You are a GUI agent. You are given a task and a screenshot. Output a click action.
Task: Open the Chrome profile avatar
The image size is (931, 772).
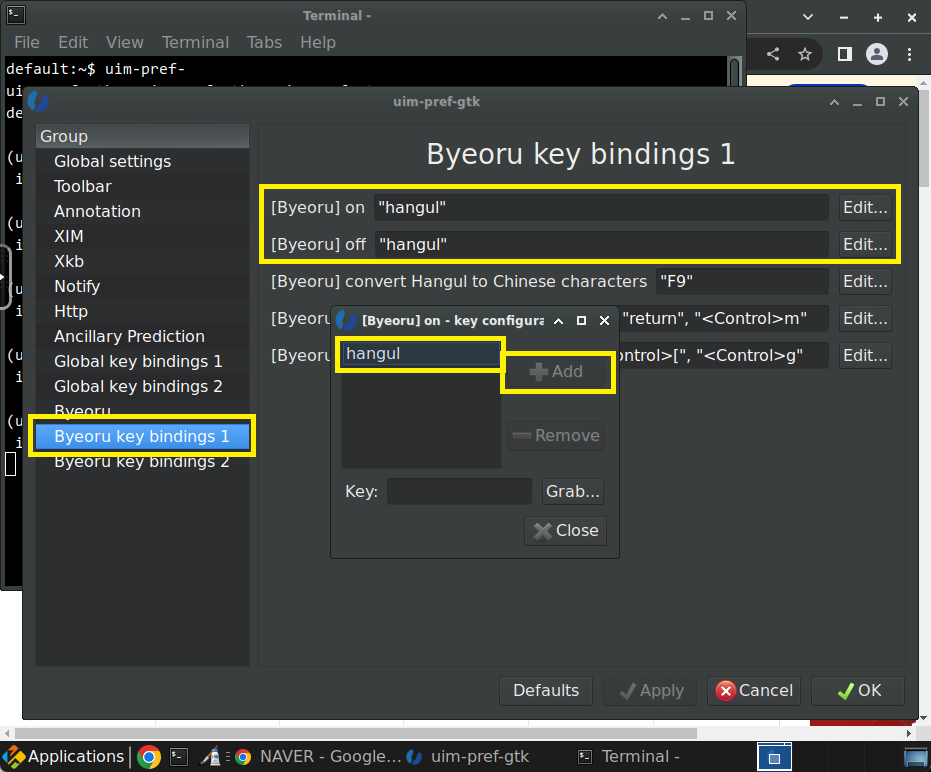(877, 55)
